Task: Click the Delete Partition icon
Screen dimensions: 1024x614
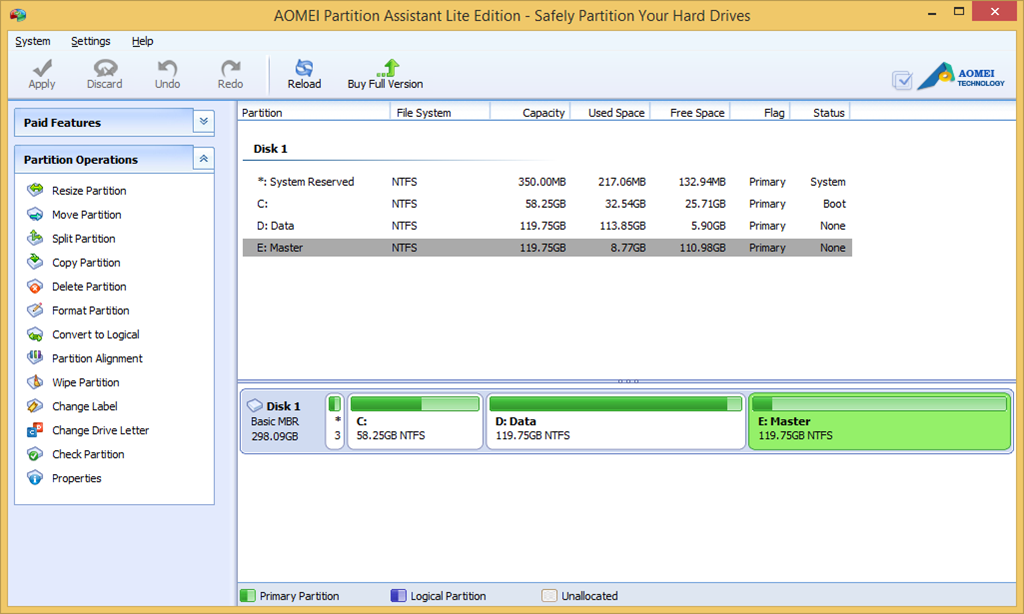Action: click(x=35, y=286)
